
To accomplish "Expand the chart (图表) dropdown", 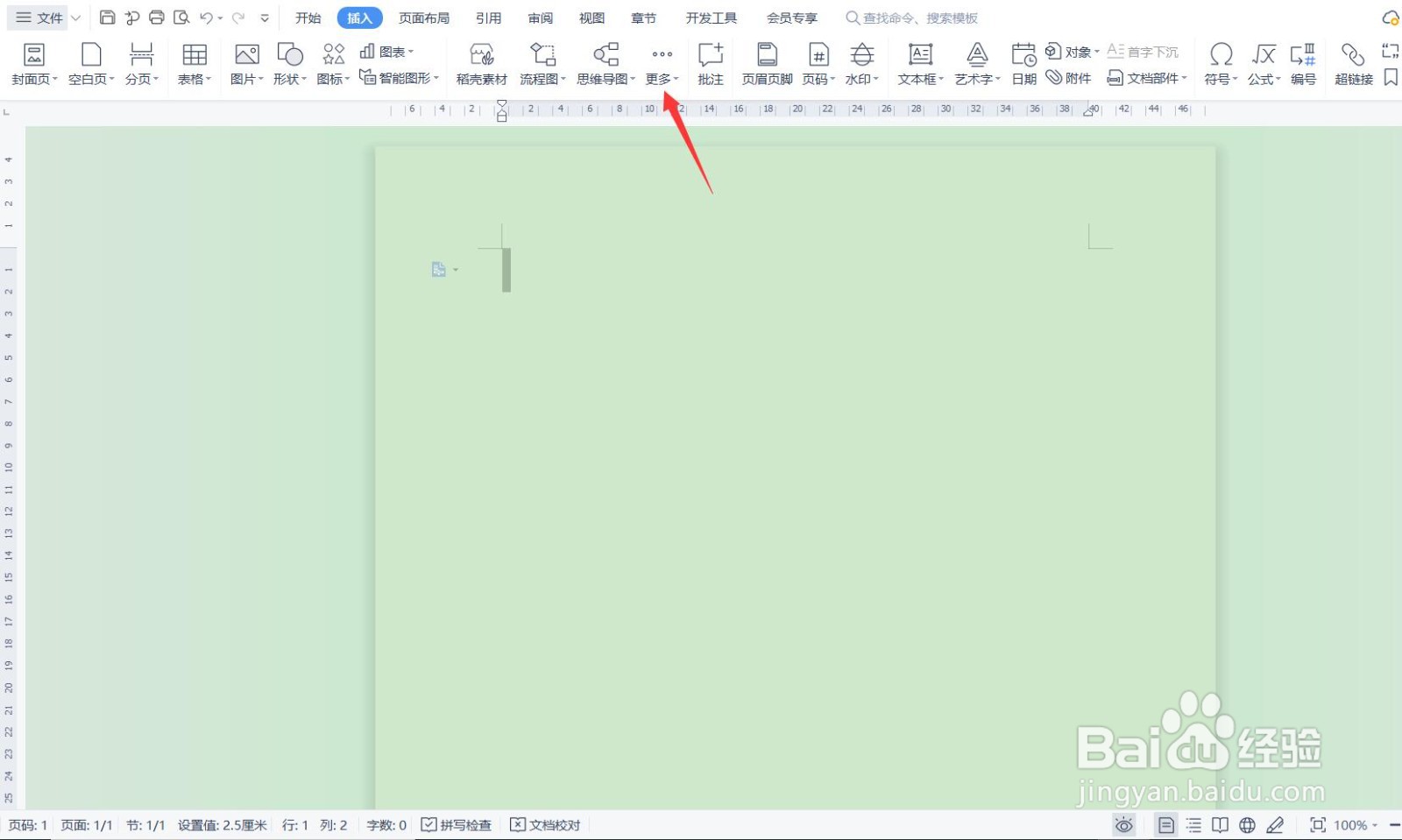I will [386, 52].
